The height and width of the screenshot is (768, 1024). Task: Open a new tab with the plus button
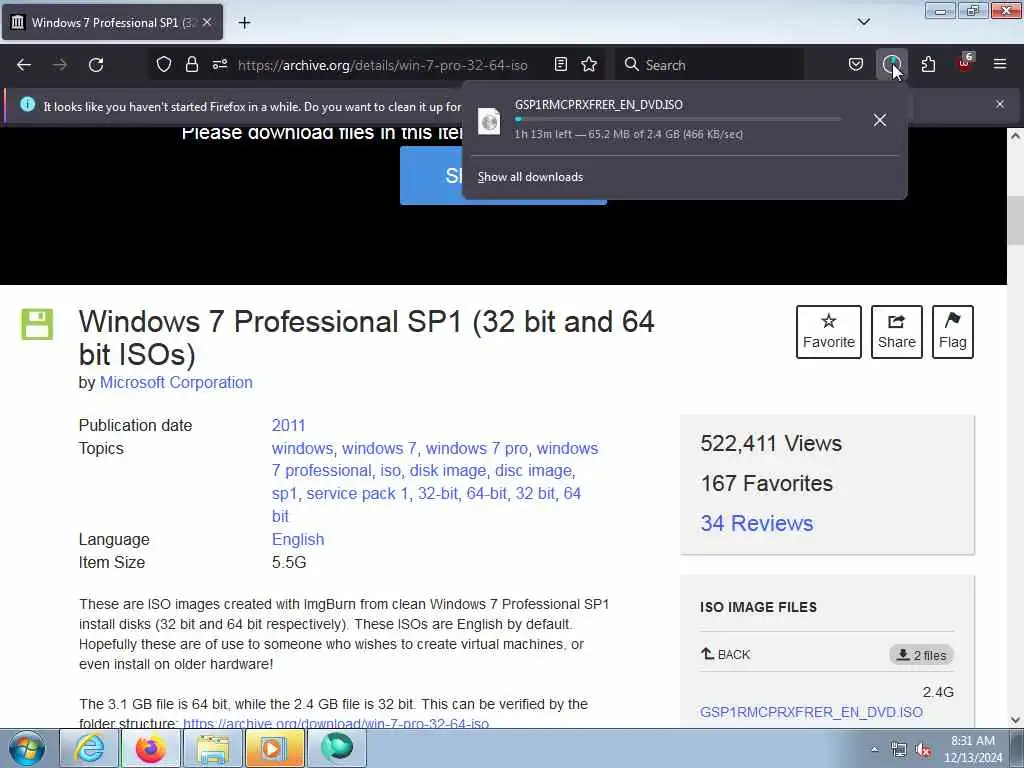pyautogui.click(x=244, y=23)
